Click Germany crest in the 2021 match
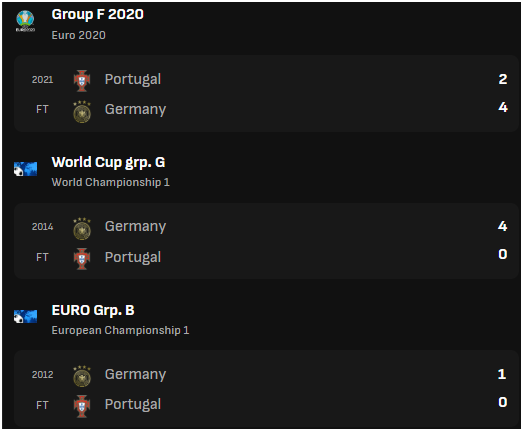 (82, 111)
